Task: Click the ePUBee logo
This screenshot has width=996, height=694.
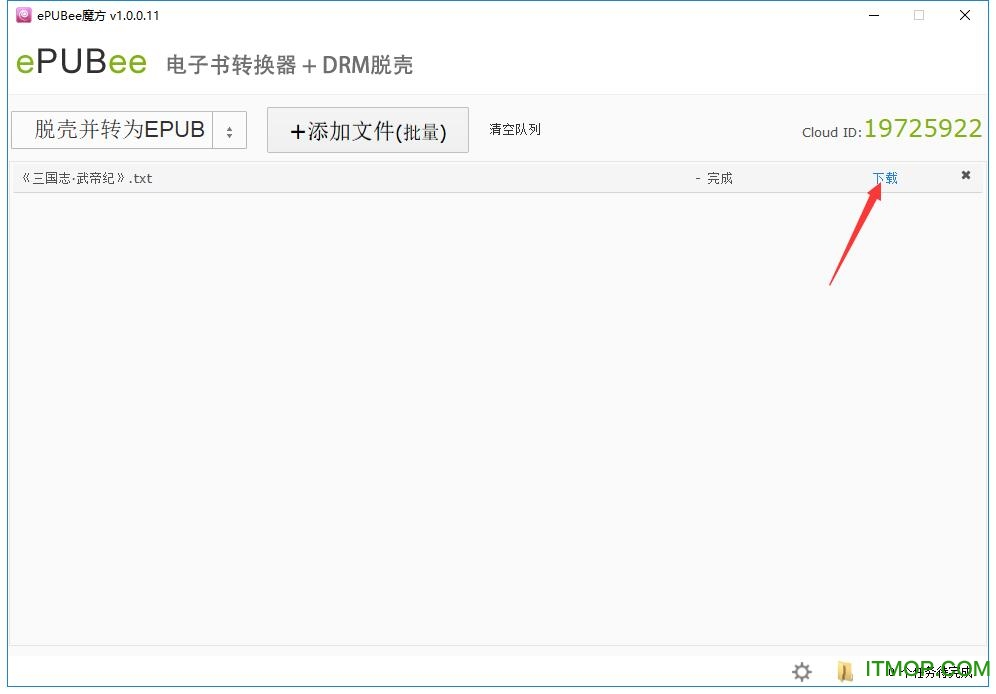Action: (81, 62)
